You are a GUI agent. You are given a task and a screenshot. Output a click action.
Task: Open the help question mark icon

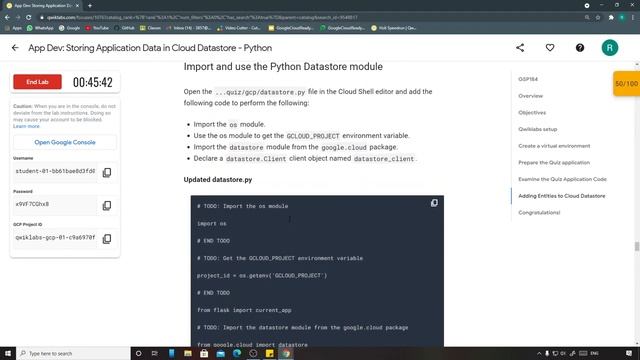580,48
